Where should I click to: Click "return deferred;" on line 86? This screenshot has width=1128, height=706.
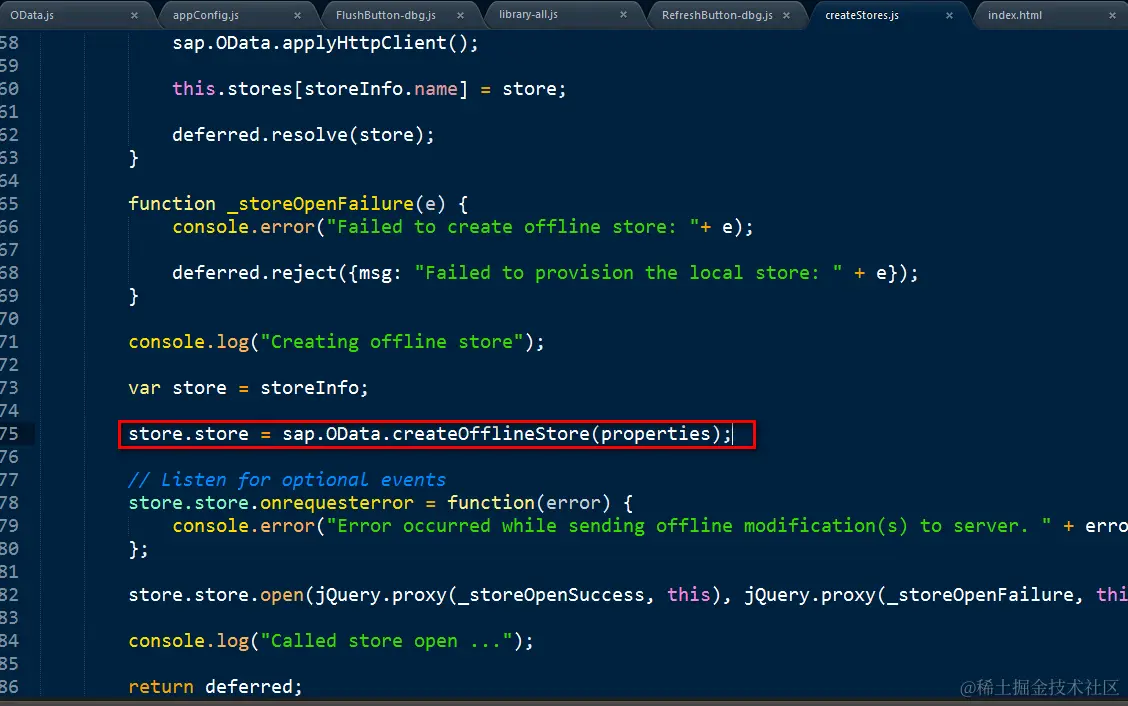pos(215,687)
